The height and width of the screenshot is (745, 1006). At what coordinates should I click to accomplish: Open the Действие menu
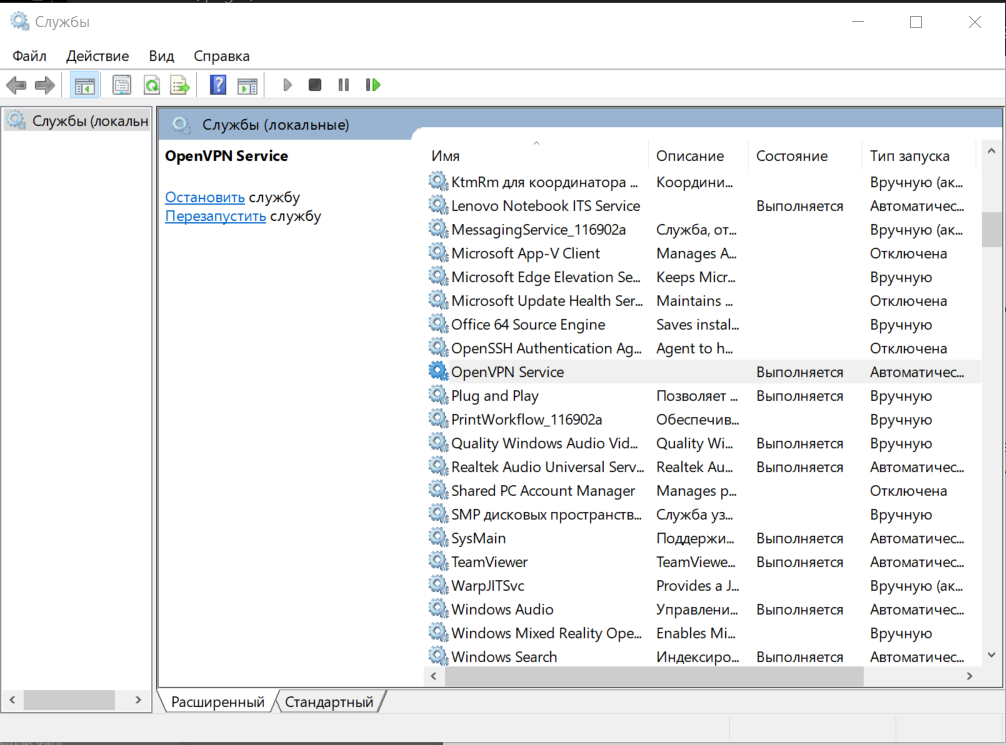(x=97, y=56)
